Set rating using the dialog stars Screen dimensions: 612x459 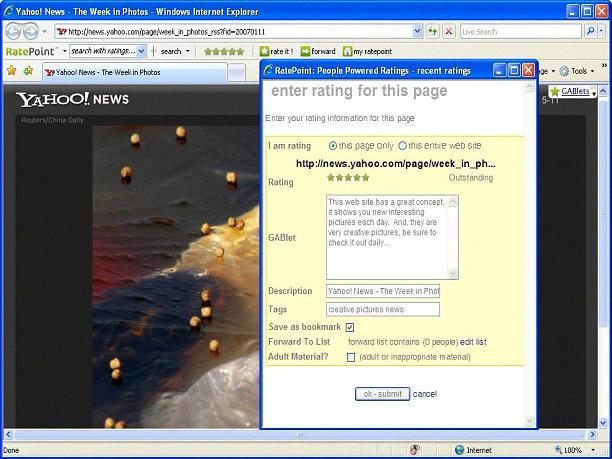click(348, 178)
